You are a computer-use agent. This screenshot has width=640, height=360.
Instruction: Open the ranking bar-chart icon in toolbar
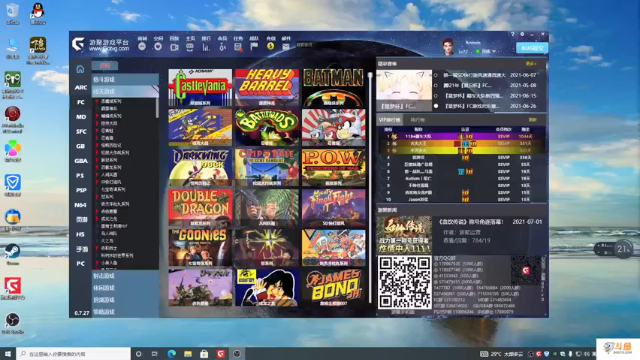pyautogui.click(x=206, y=47)
